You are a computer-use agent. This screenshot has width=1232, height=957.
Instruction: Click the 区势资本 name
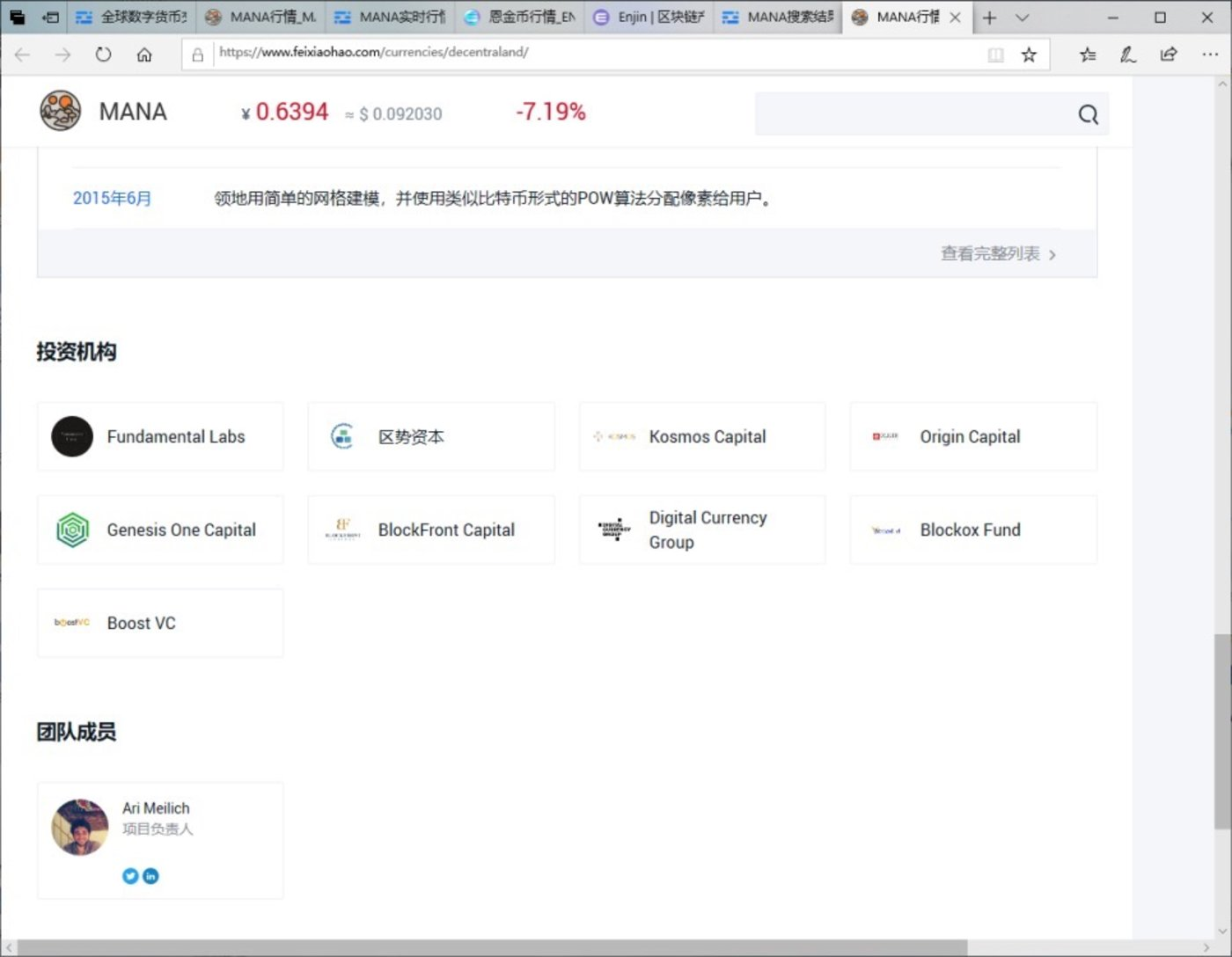pos(411,436)
